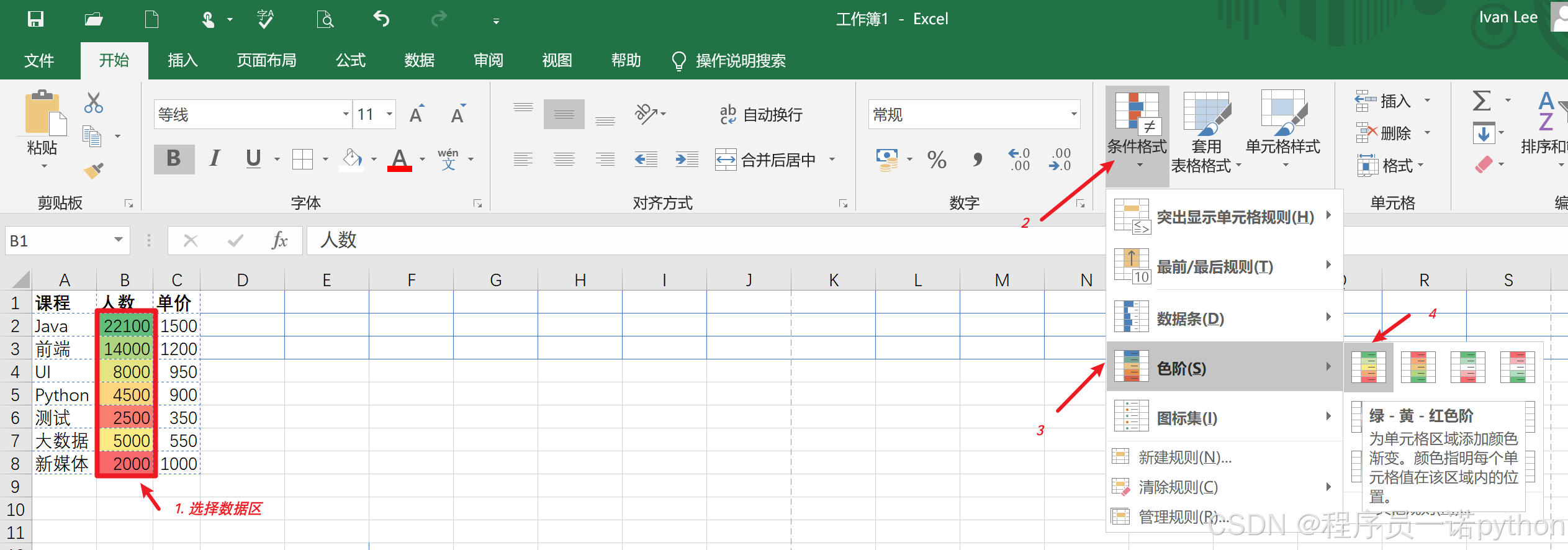Open 数据条 submenu

pyautogui.click(x=1224, y=318)
